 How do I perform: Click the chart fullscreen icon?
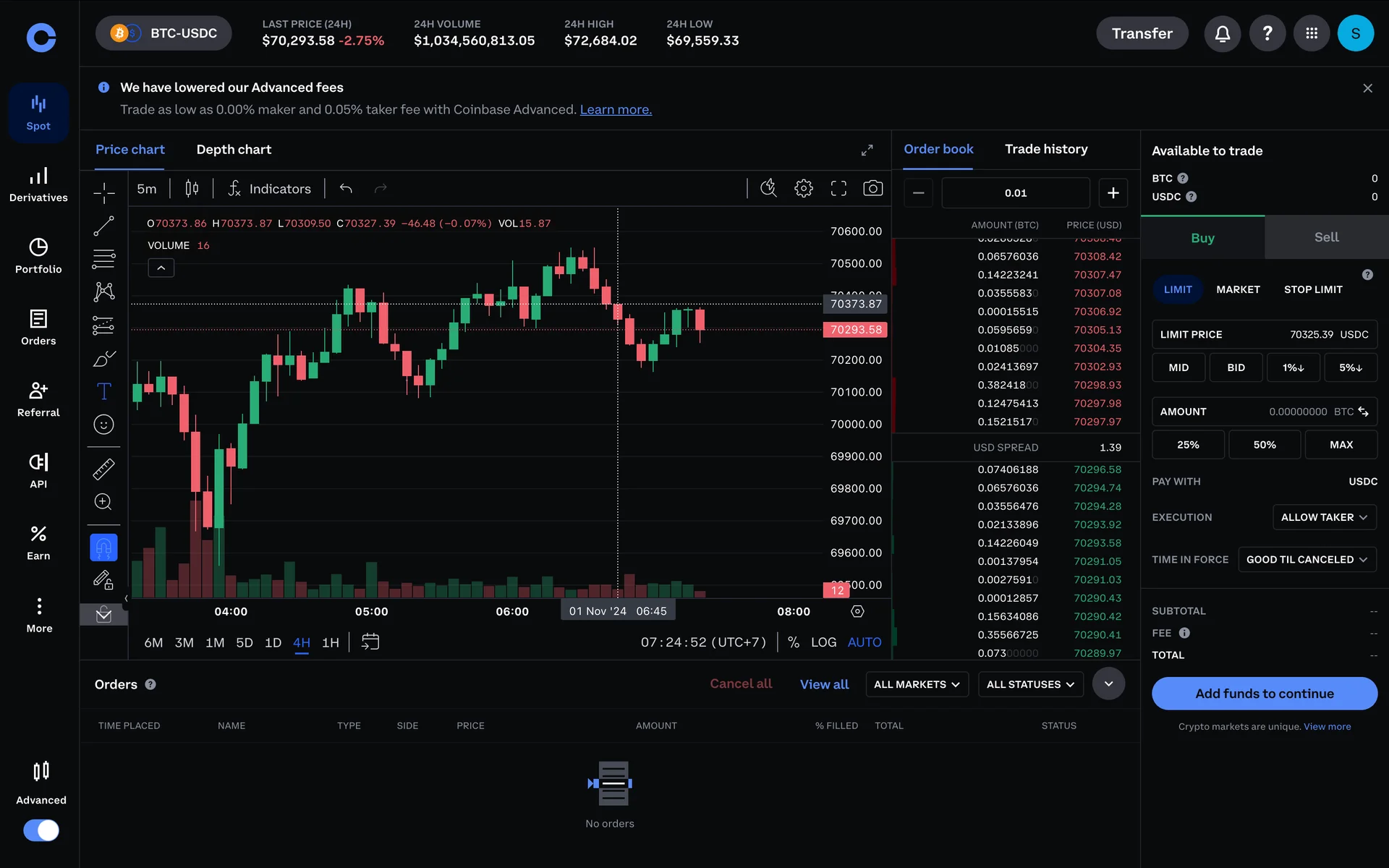[x=838, y=189]
